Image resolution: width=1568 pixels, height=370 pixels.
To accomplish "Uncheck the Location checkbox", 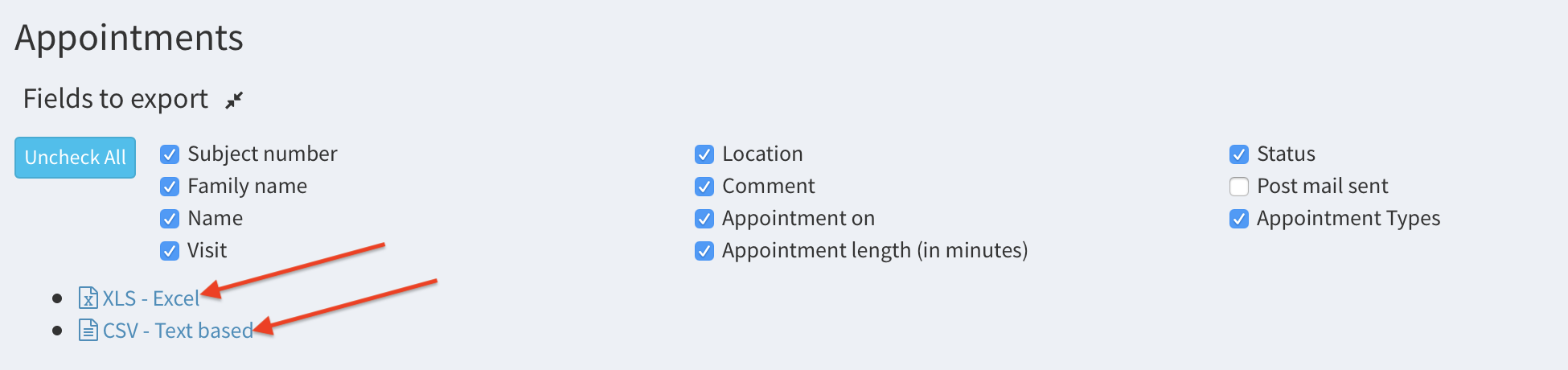I will [704, 154].
